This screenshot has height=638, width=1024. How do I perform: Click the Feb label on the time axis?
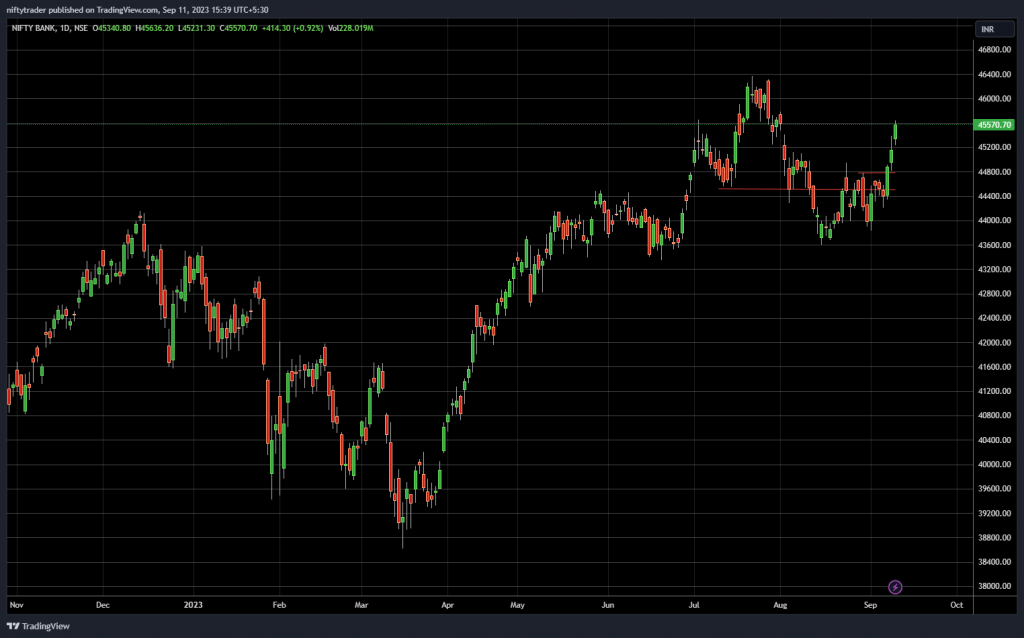click(279, 605)
